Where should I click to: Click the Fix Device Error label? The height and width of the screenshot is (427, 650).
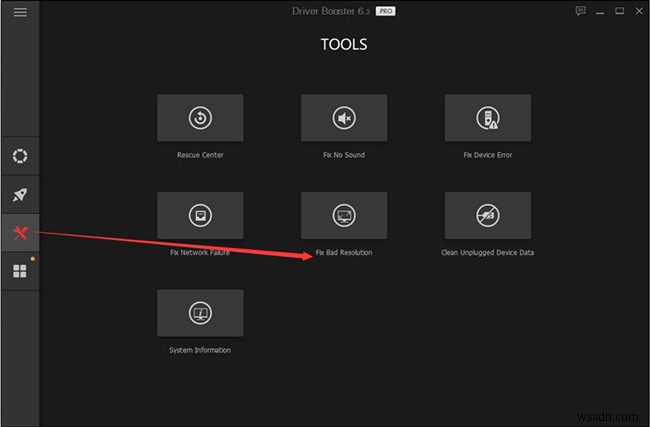[488, 155]
